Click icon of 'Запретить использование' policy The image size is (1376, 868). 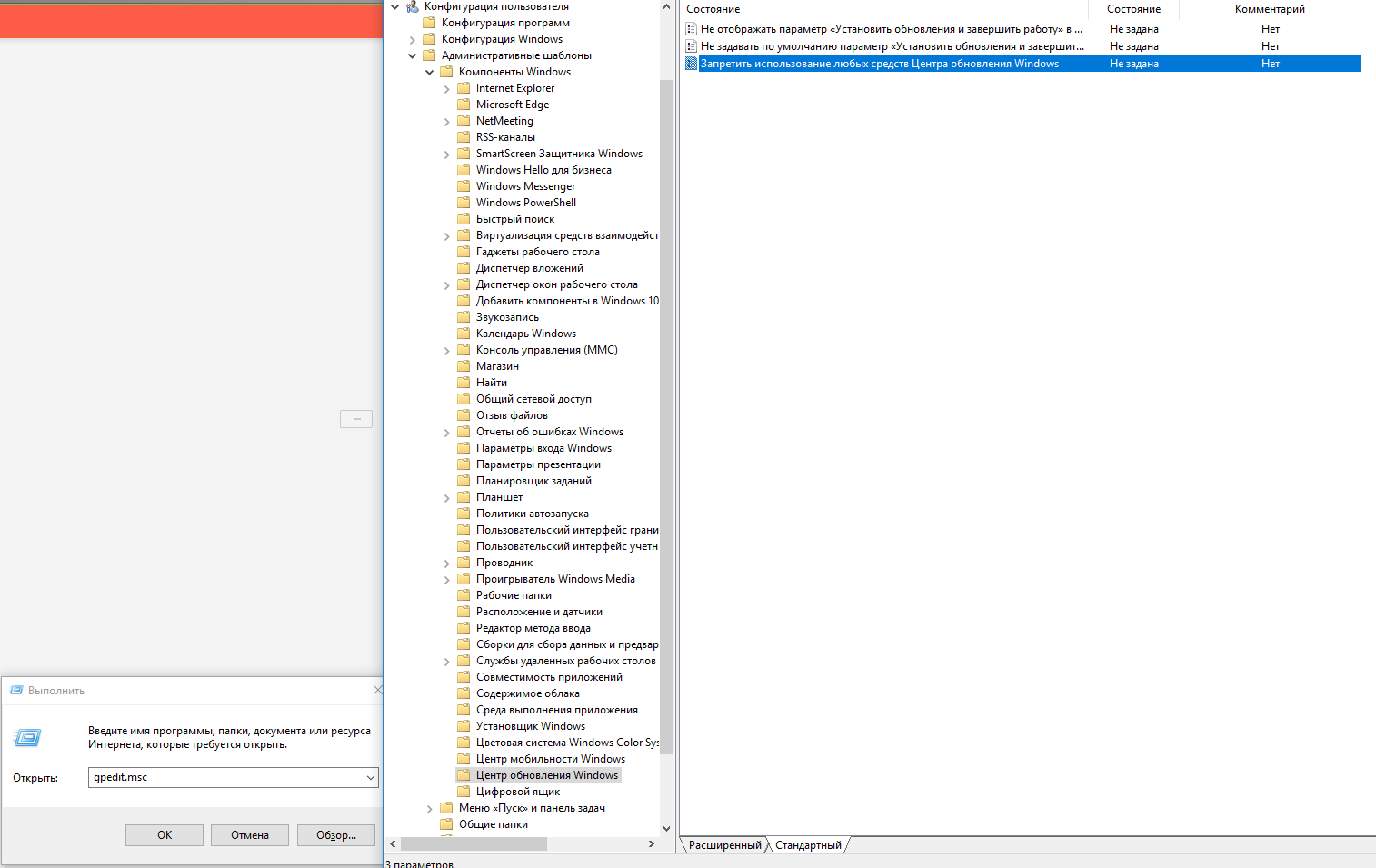(691, 64)
